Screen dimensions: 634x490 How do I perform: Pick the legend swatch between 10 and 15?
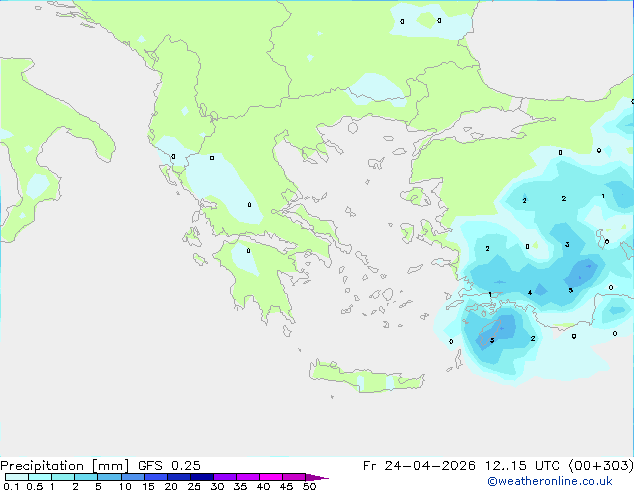132,477
